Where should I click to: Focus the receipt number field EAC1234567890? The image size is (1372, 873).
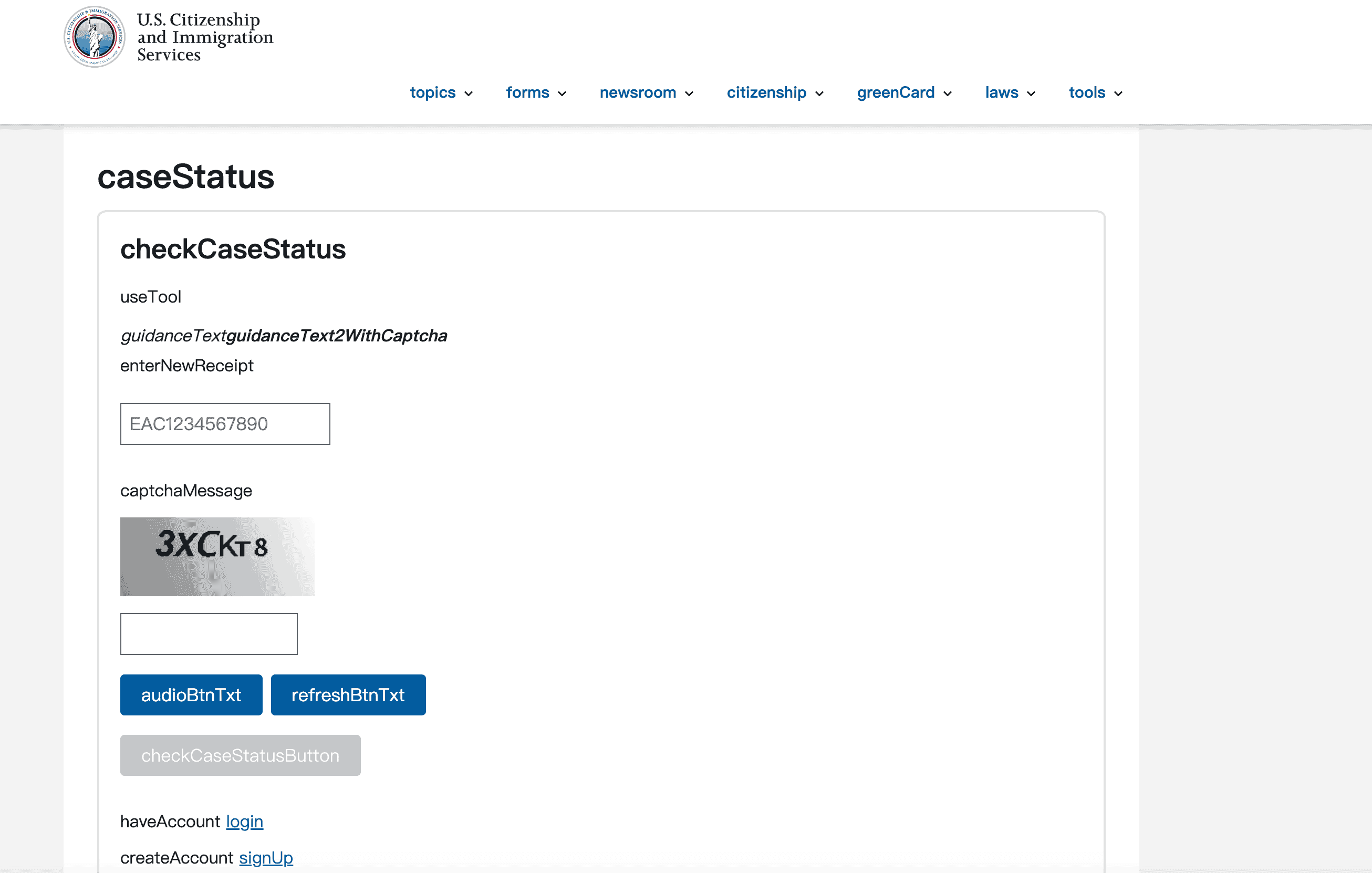225,424
